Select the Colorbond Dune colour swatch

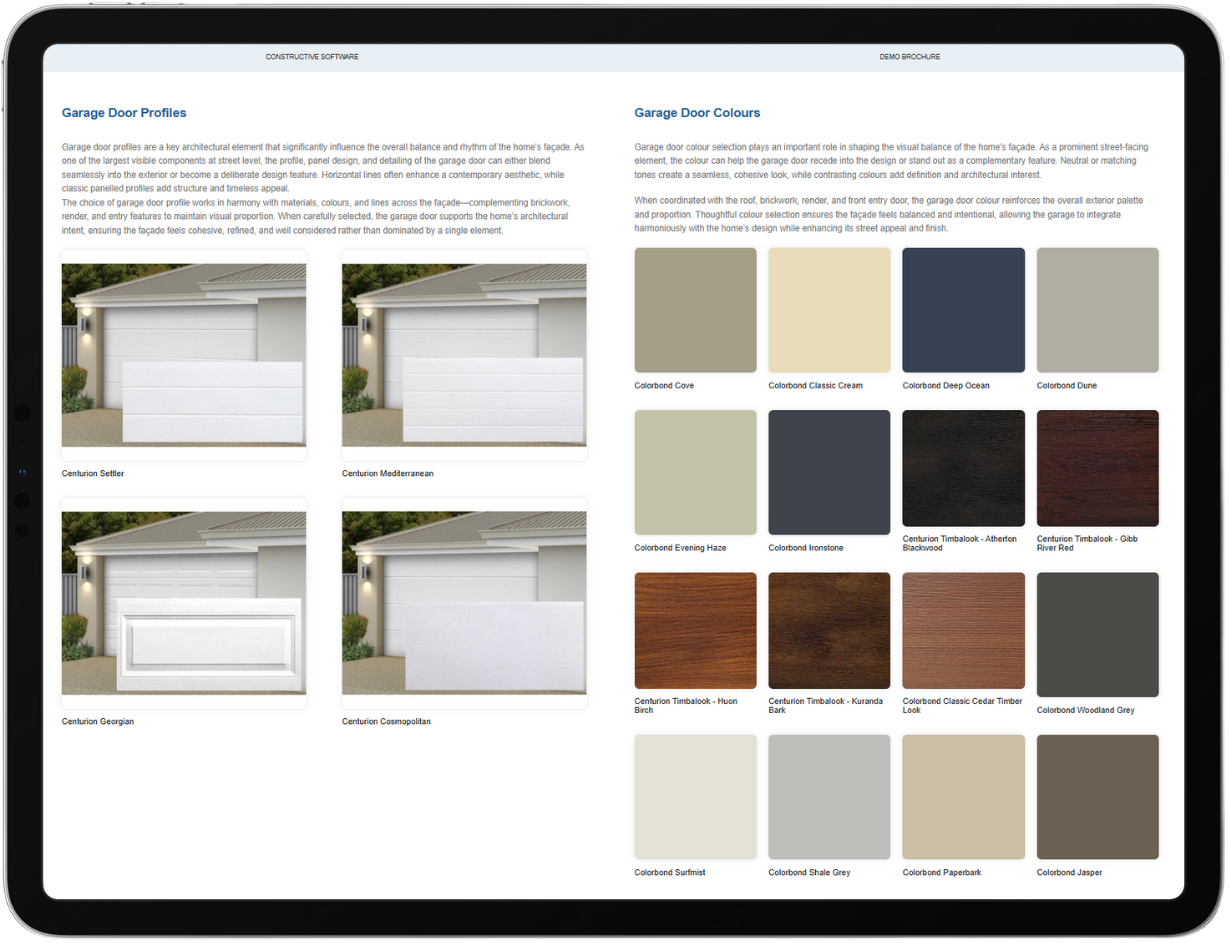pyautogui.click(x=1097, y=310)
